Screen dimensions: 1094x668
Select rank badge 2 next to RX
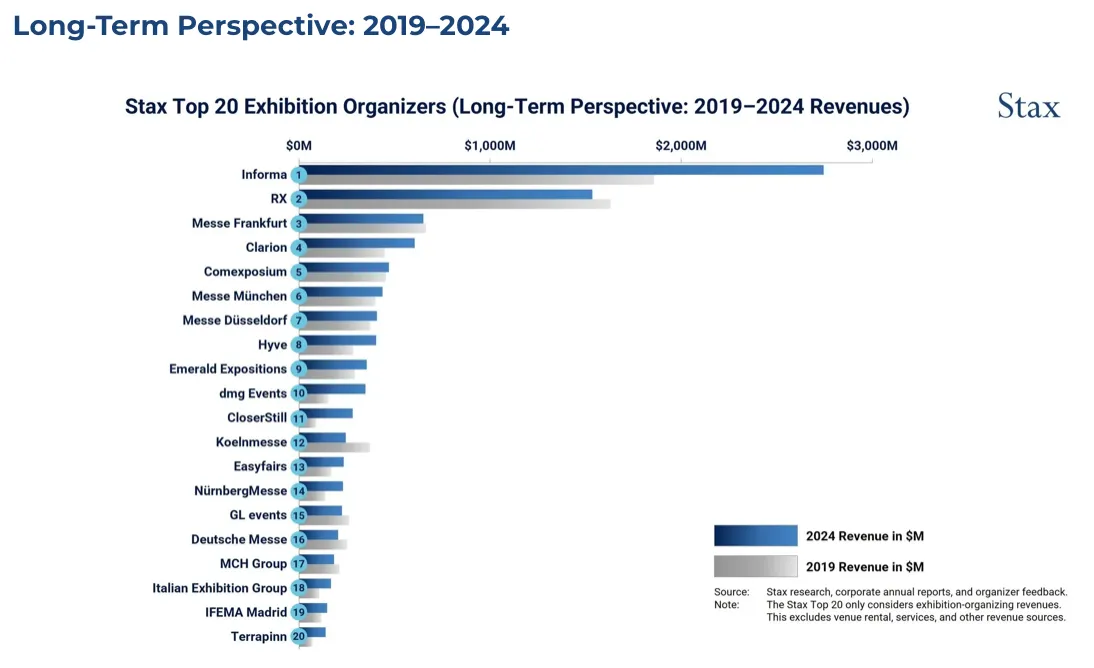(298, 199)
